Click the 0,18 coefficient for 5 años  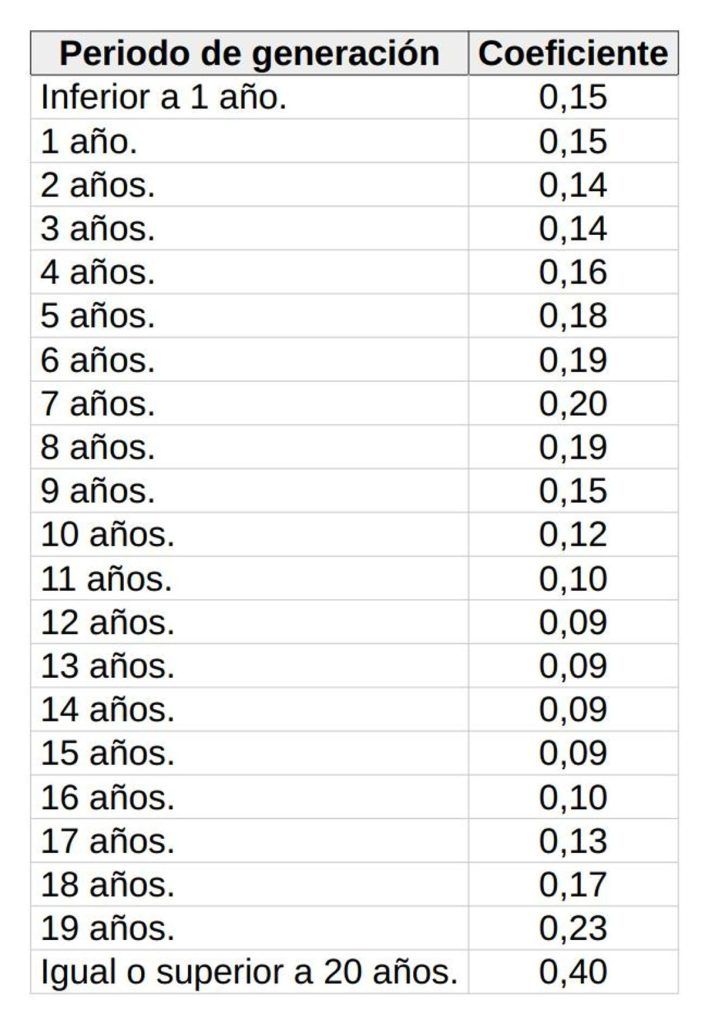tap(573, 315)
